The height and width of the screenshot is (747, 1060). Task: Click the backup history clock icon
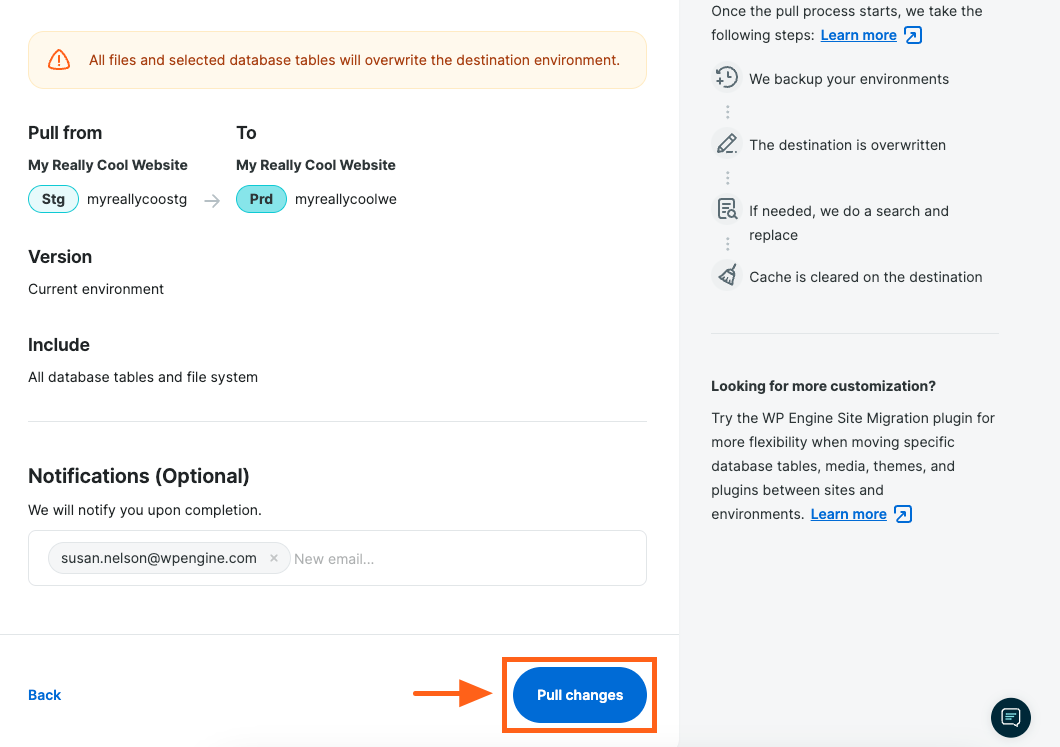726,78
